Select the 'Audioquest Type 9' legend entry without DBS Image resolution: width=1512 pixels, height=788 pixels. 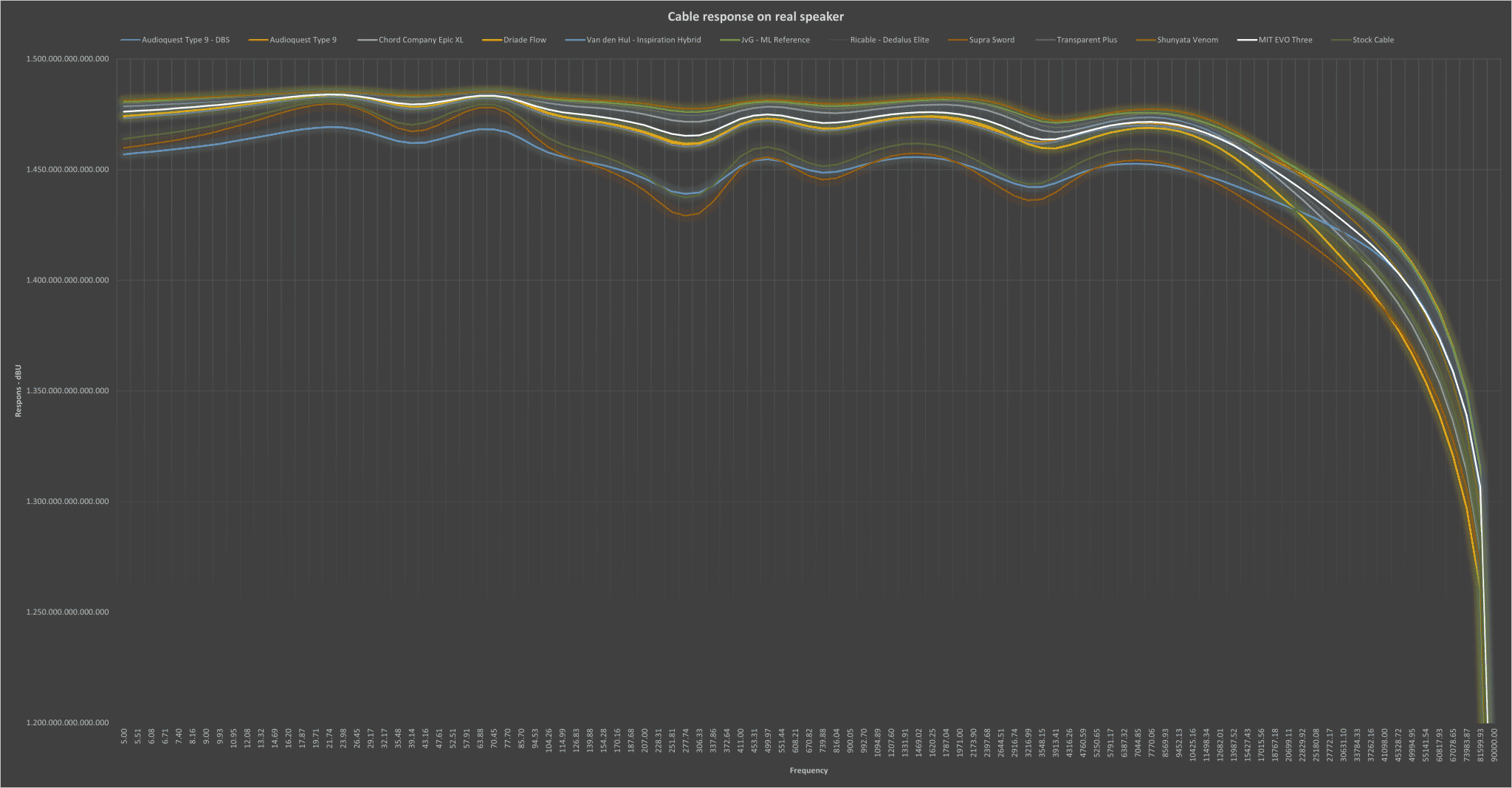click(x=292, y=40)
